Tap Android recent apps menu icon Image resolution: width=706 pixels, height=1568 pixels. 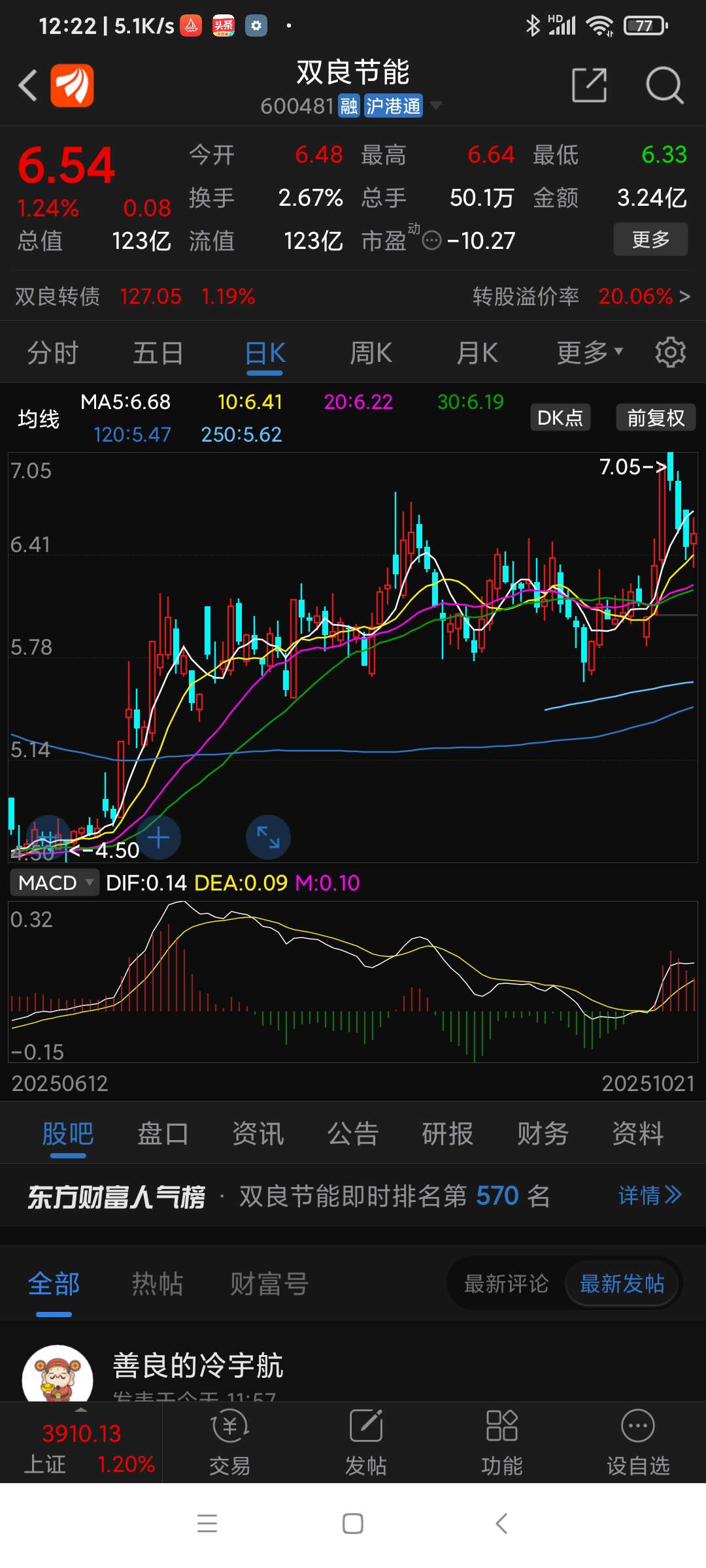coord(207,1524)
